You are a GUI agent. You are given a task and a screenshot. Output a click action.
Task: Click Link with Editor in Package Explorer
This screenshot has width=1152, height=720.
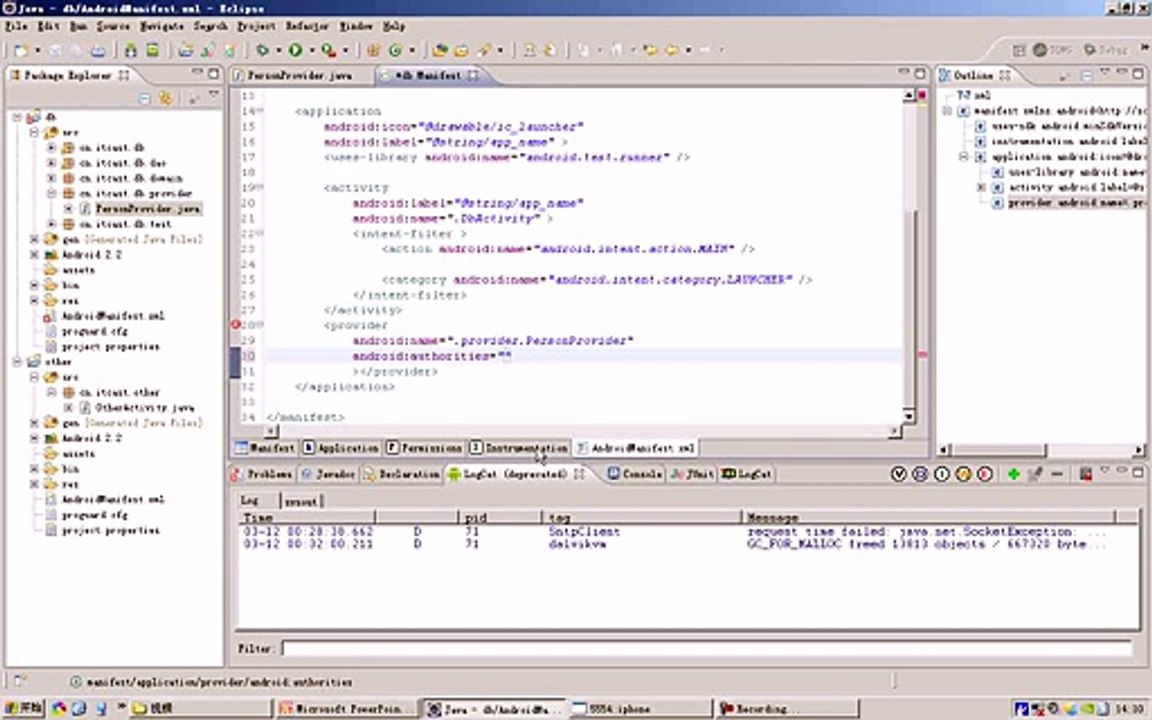click(x=166, y=97)
